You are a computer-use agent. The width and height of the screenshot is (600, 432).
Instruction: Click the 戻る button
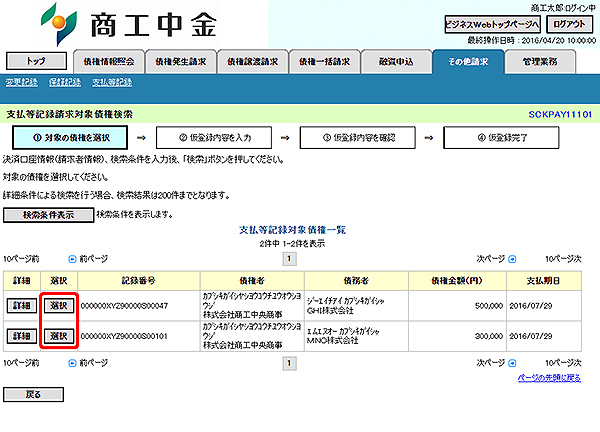[x=33, y=395]
